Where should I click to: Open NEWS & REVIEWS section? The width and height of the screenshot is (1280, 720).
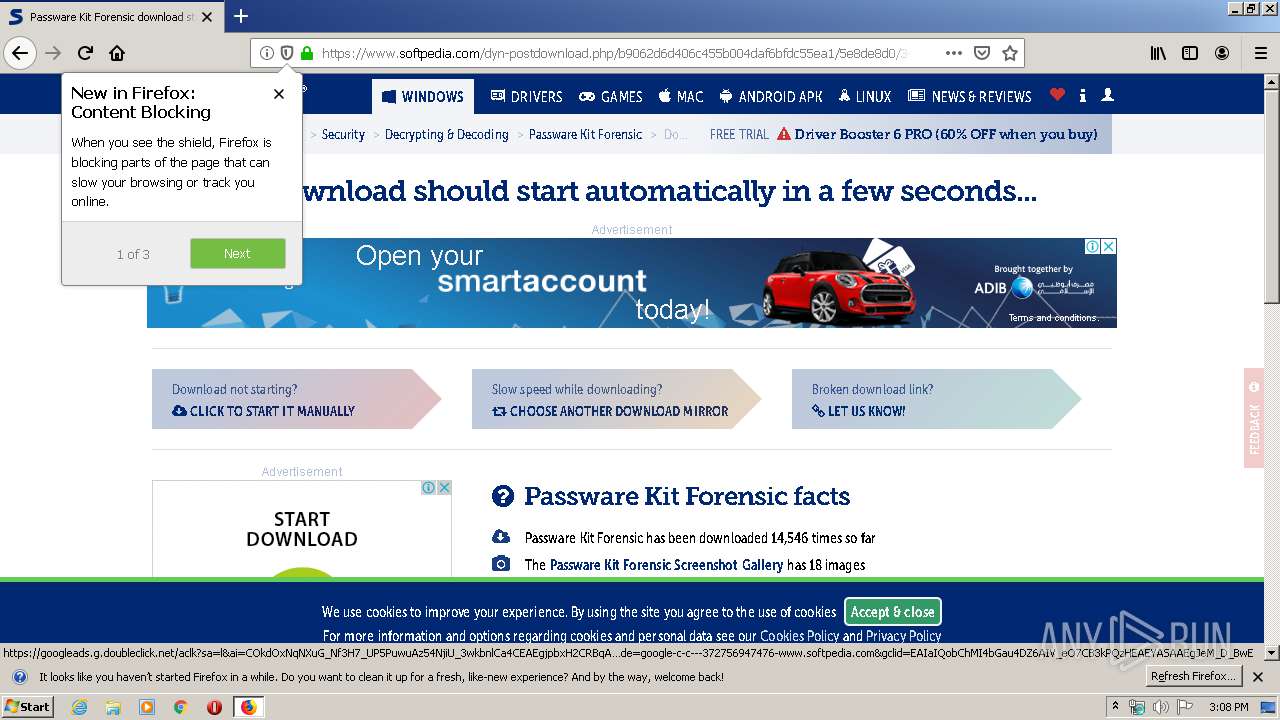pyautogui.click(x=970, y=97)
